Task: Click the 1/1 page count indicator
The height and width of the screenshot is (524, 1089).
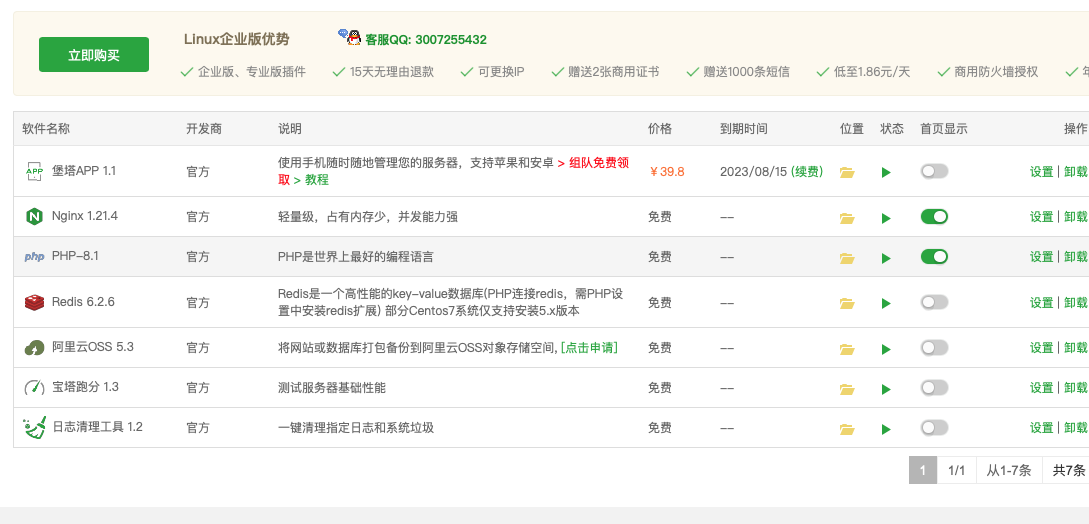Action: pyautogui.click(x=956, y=470)
